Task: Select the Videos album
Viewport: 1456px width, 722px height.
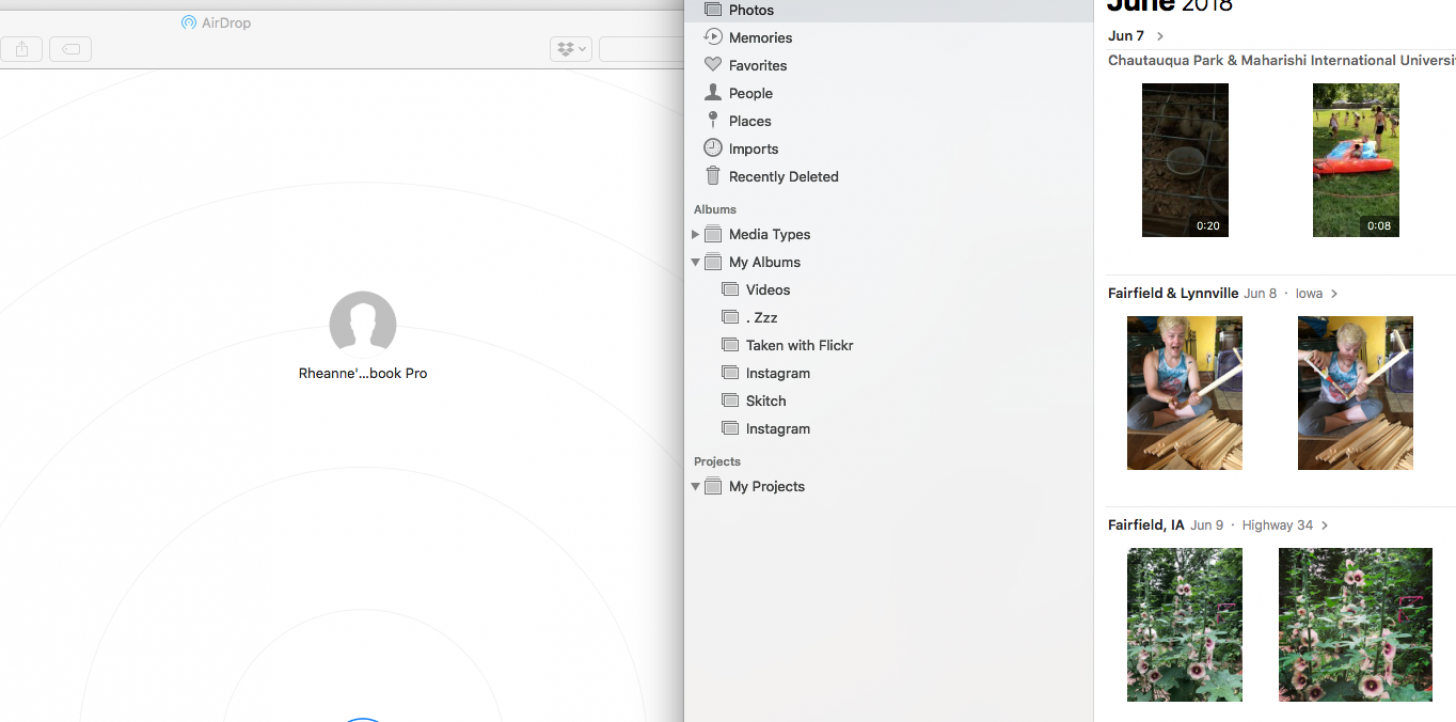Action: coord(767,290)
